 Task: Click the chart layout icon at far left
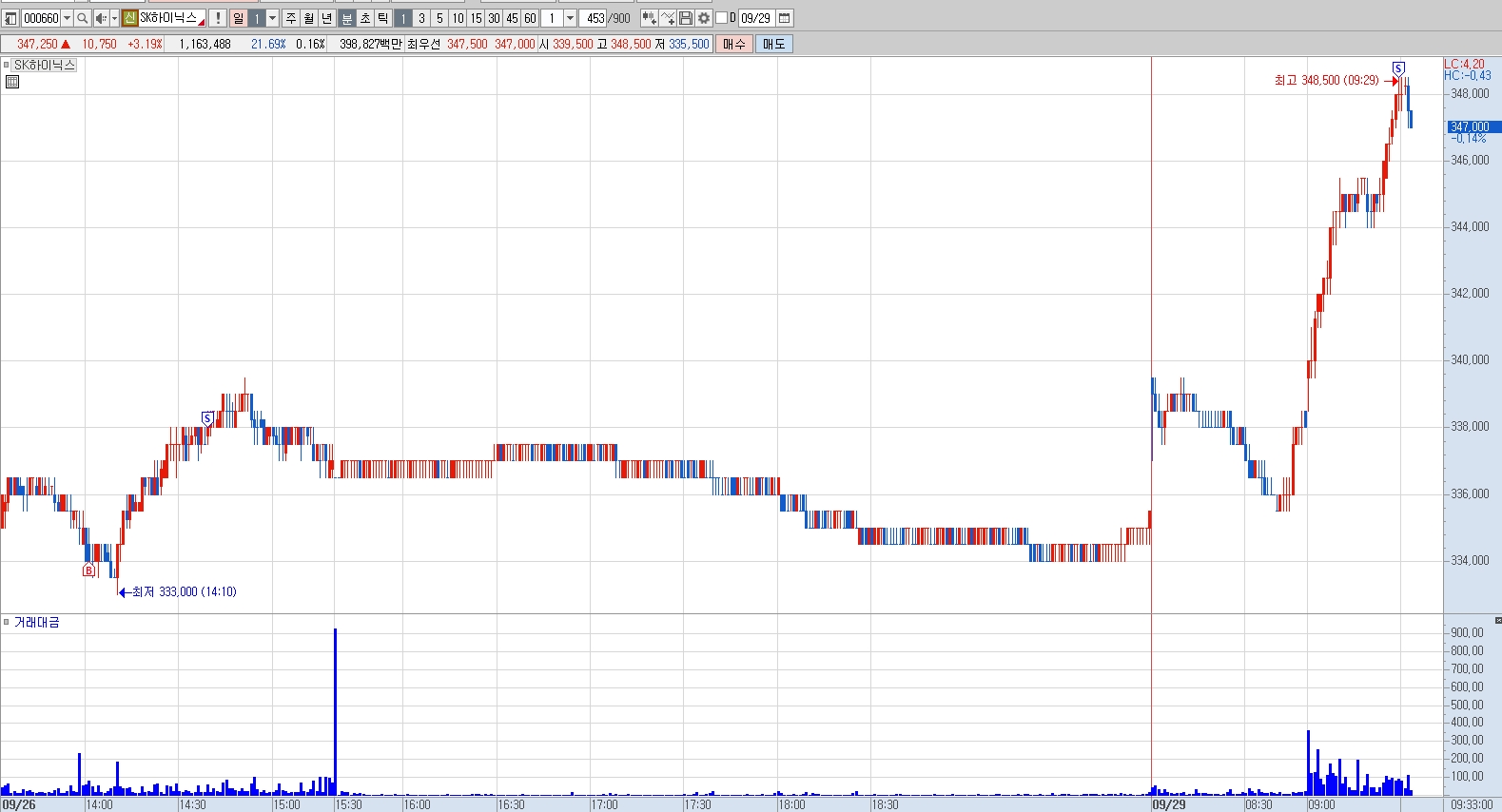pyautogui.click(x=10, y=18)
